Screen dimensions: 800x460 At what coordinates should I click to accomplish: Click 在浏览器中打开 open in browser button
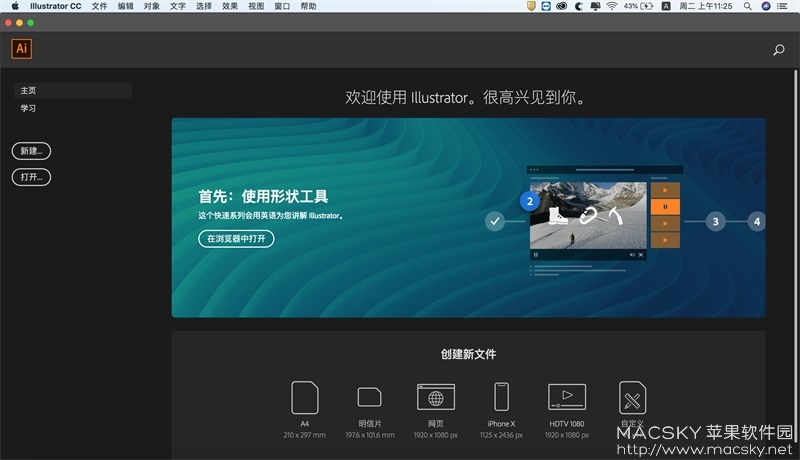coord(236,239)
